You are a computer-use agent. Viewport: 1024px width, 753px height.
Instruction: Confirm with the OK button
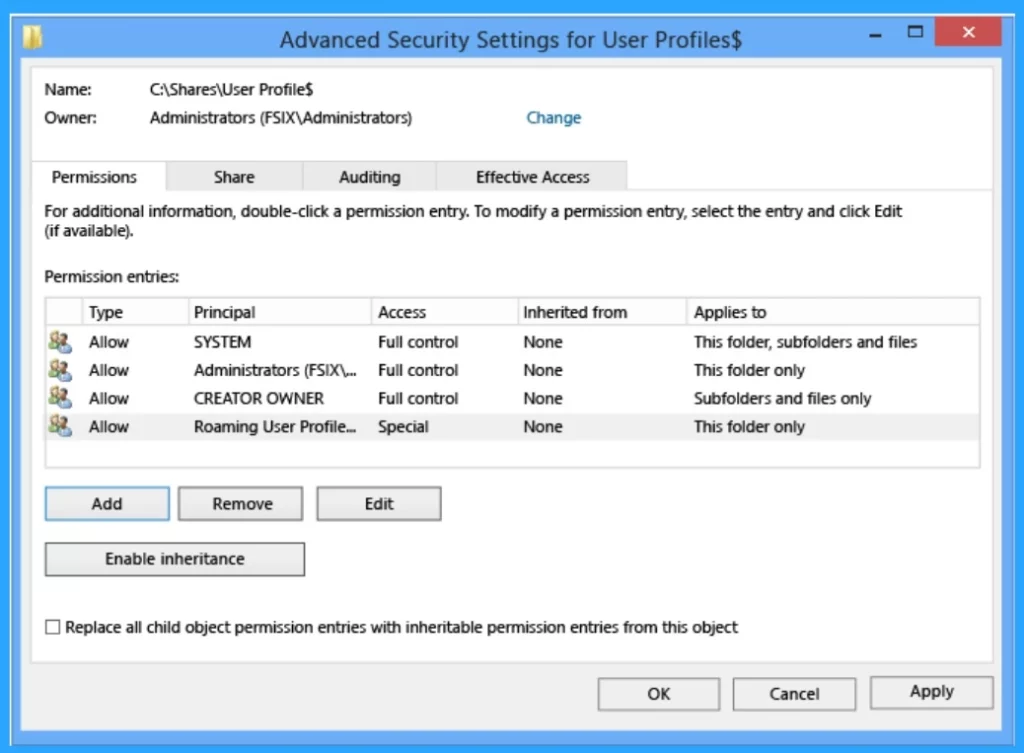(658, 694)
